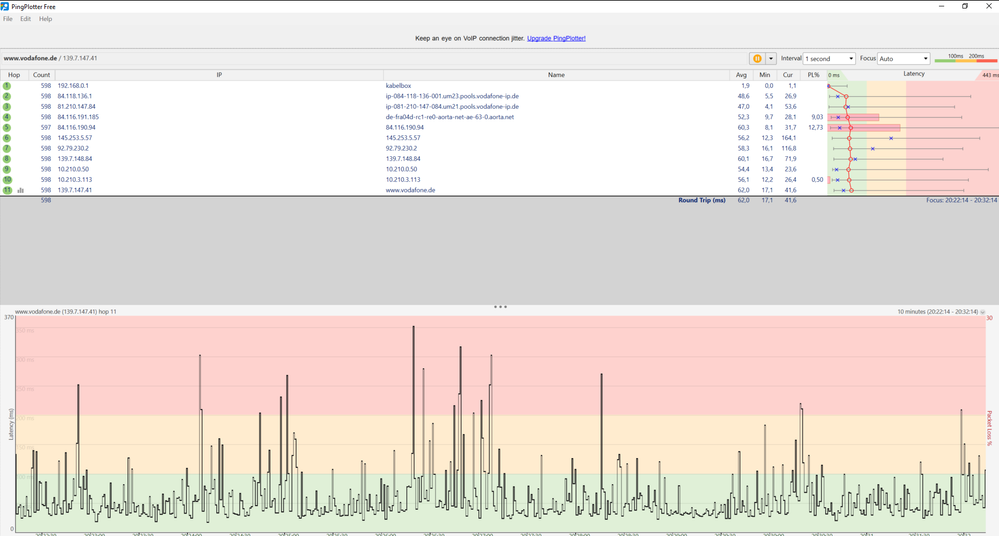Select the hop 6 green circle icon

tap(7, 138)
